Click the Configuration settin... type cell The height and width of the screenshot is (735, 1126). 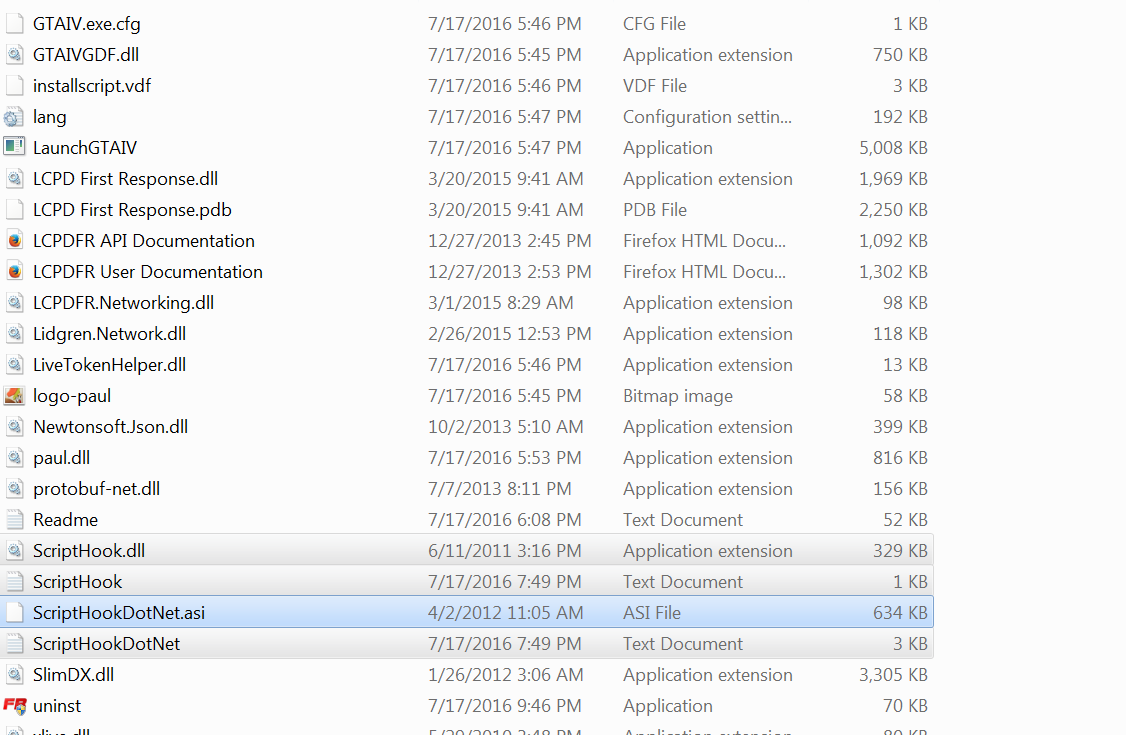point(707,117)
